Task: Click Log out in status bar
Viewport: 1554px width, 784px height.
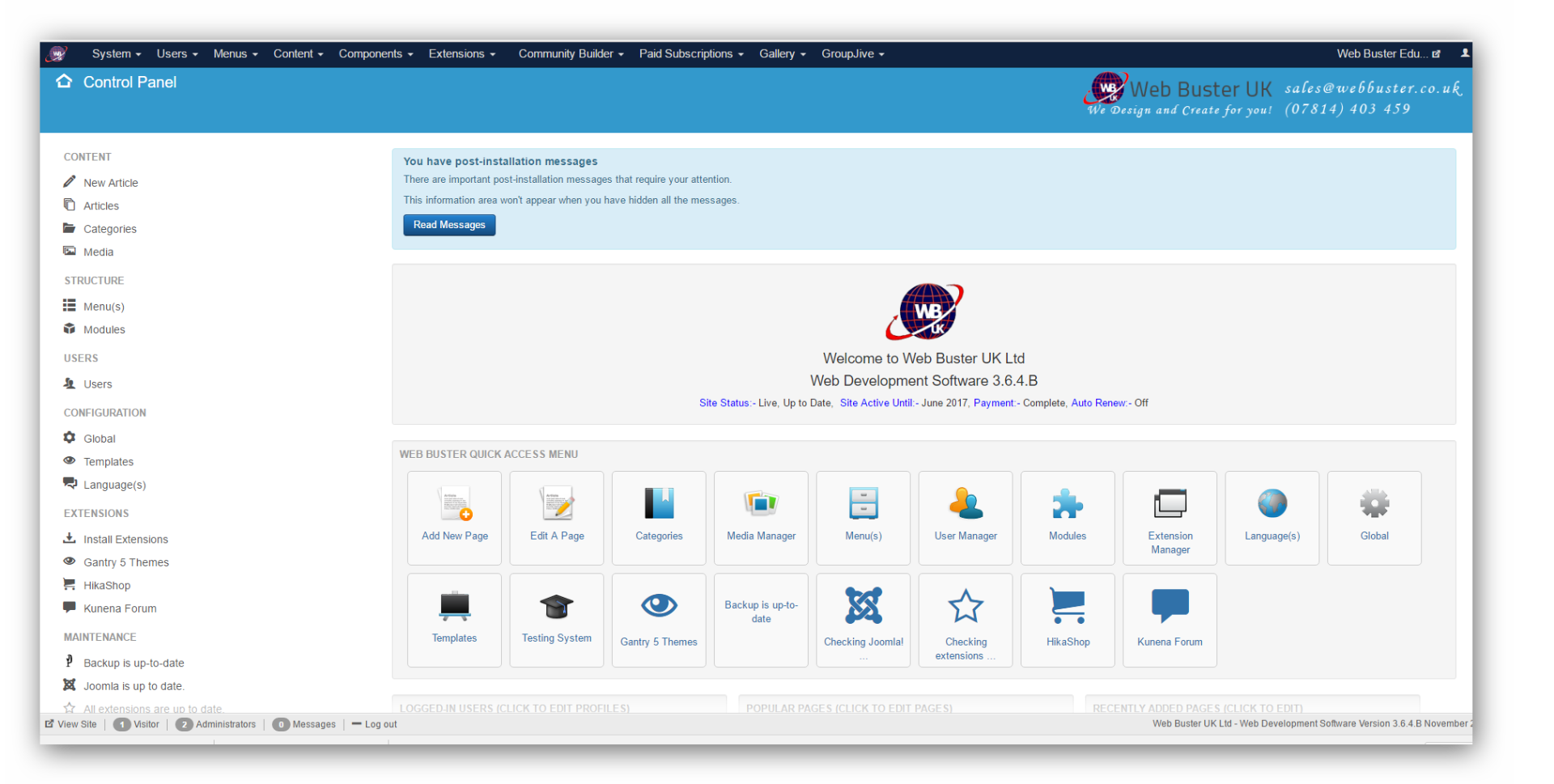Action: [x=375, y=724]
